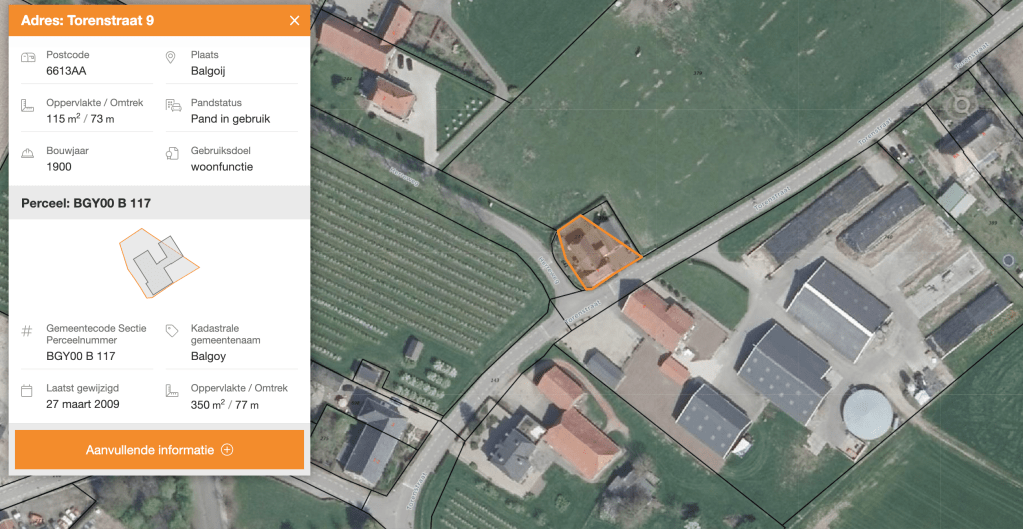This screenshot has width=1023, height=529.
Task: Click the Aanvullende informatie button text
Action: point(149,450)
